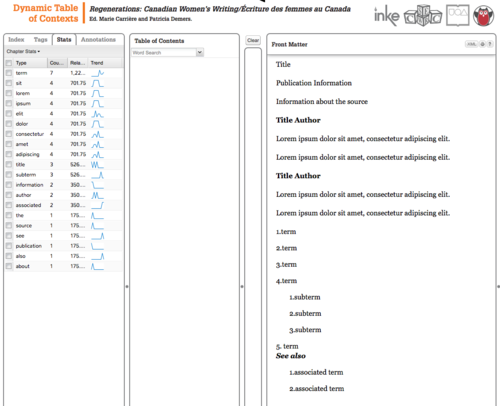Check the box for 'adipiscing' row

9,154
